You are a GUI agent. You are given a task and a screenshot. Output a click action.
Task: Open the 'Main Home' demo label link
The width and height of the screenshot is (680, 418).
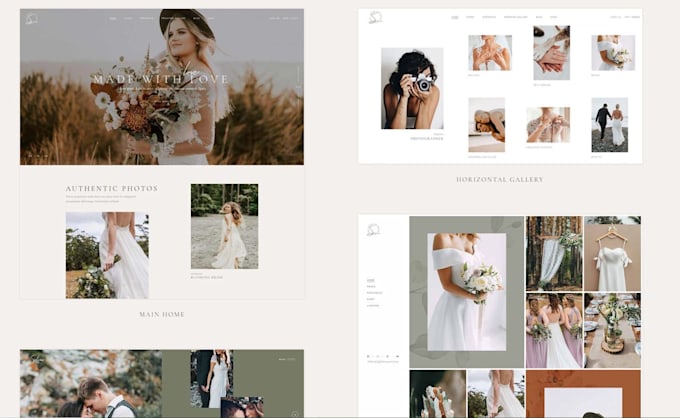pyautogui.click(x=162, y=314)
